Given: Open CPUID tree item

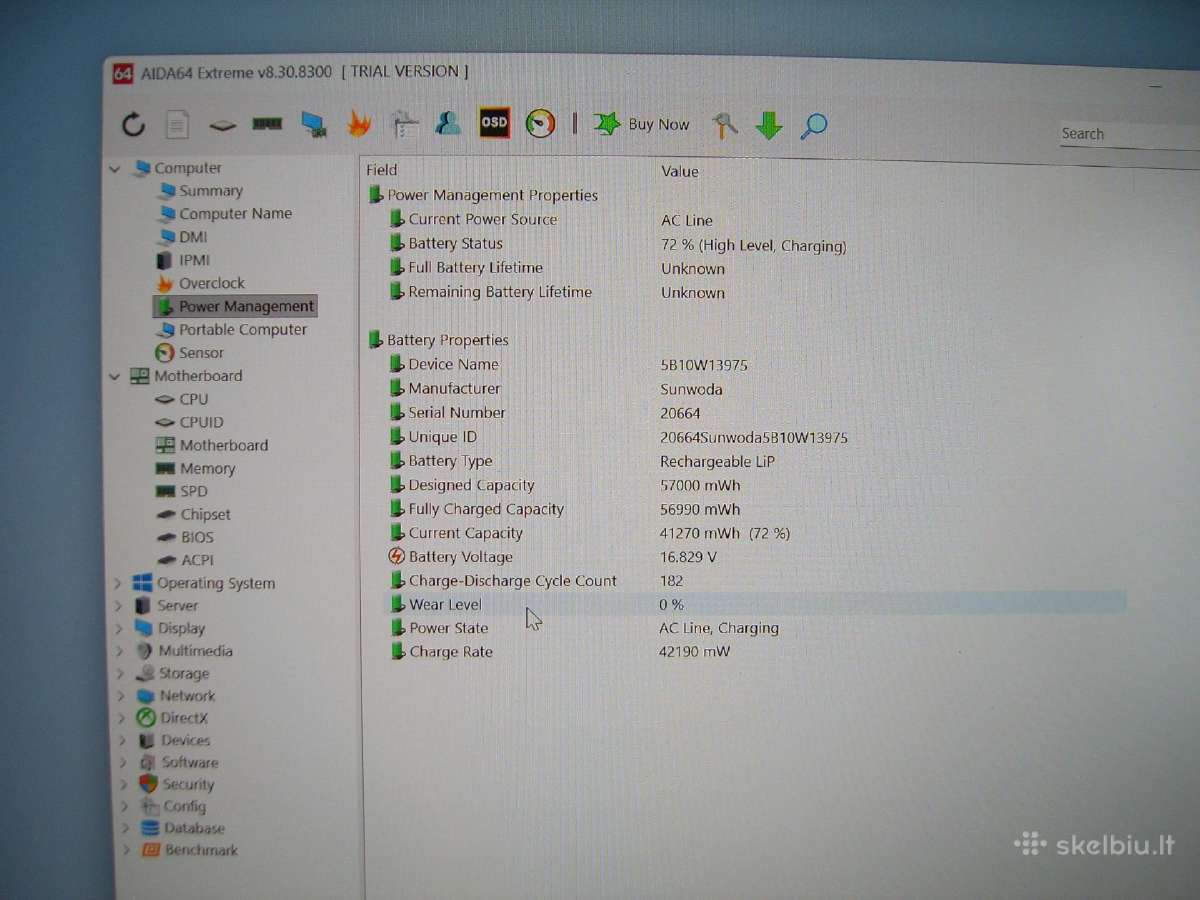Looking at the screenshot, I should [190, 422].
